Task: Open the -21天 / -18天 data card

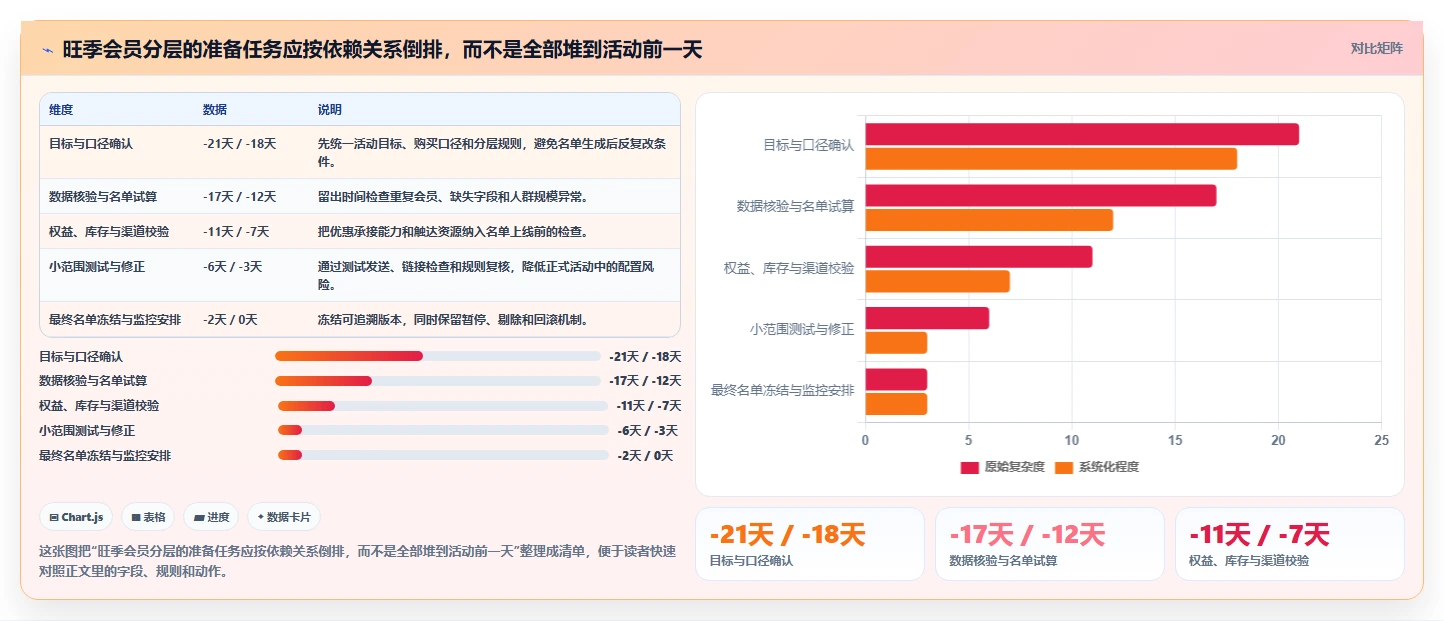Action: pyautogui.click(x=809, y=544)
